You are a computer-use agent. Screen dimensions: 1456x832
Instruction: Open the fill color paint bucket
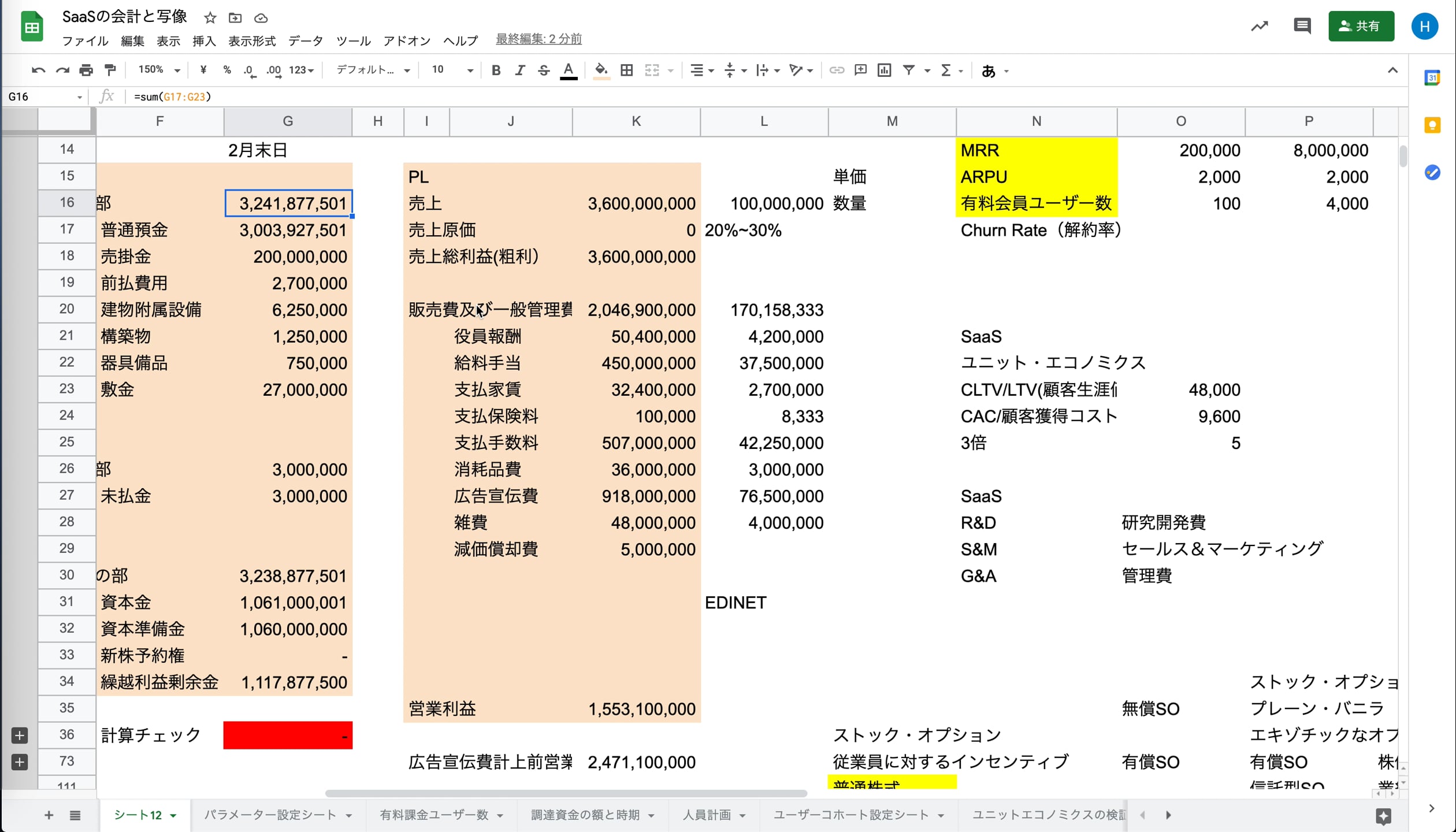601,70
